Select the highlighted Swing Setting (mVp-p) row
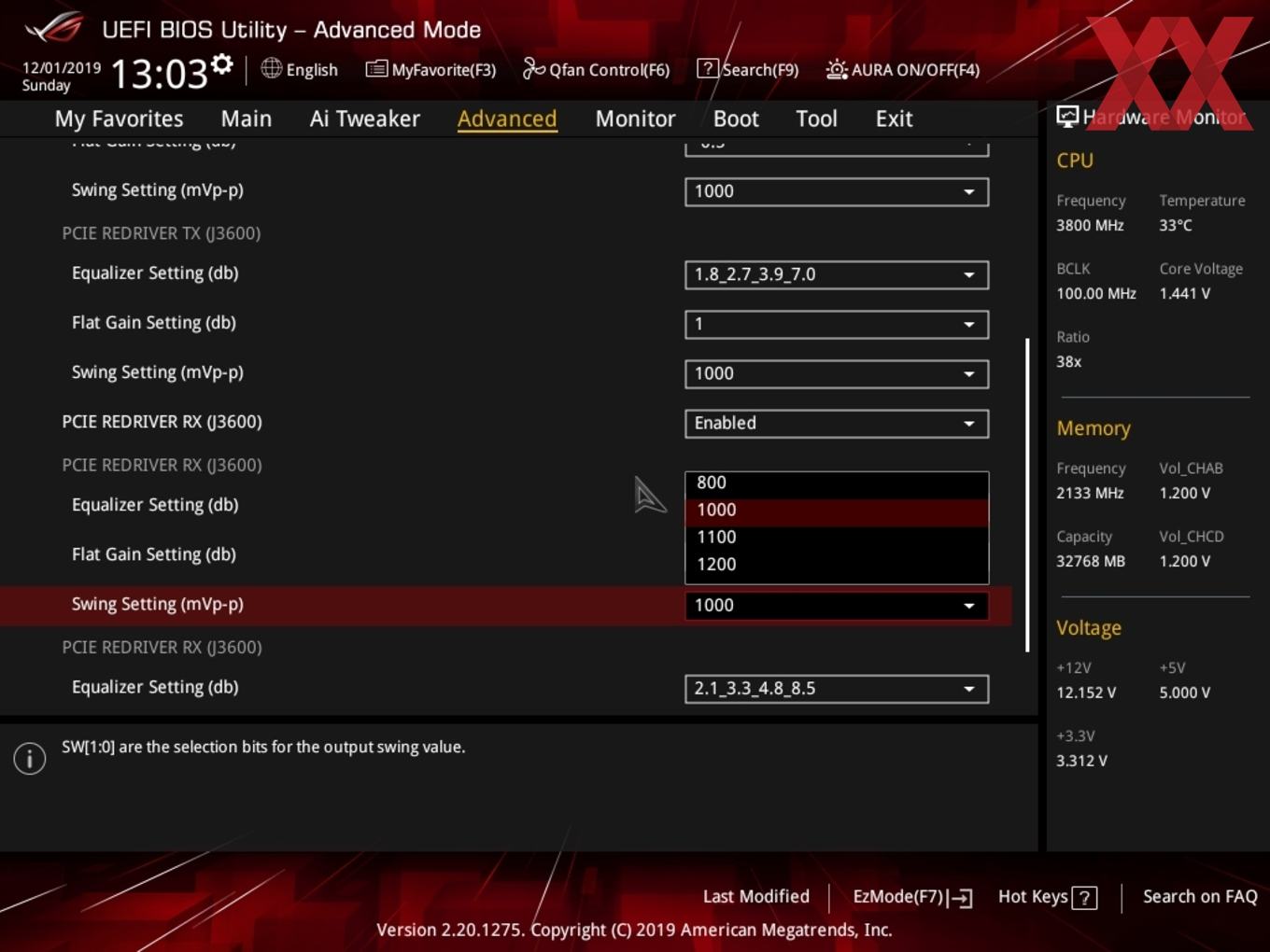The height and width of the screenshot is (952, 1270). tap(505, 605)
